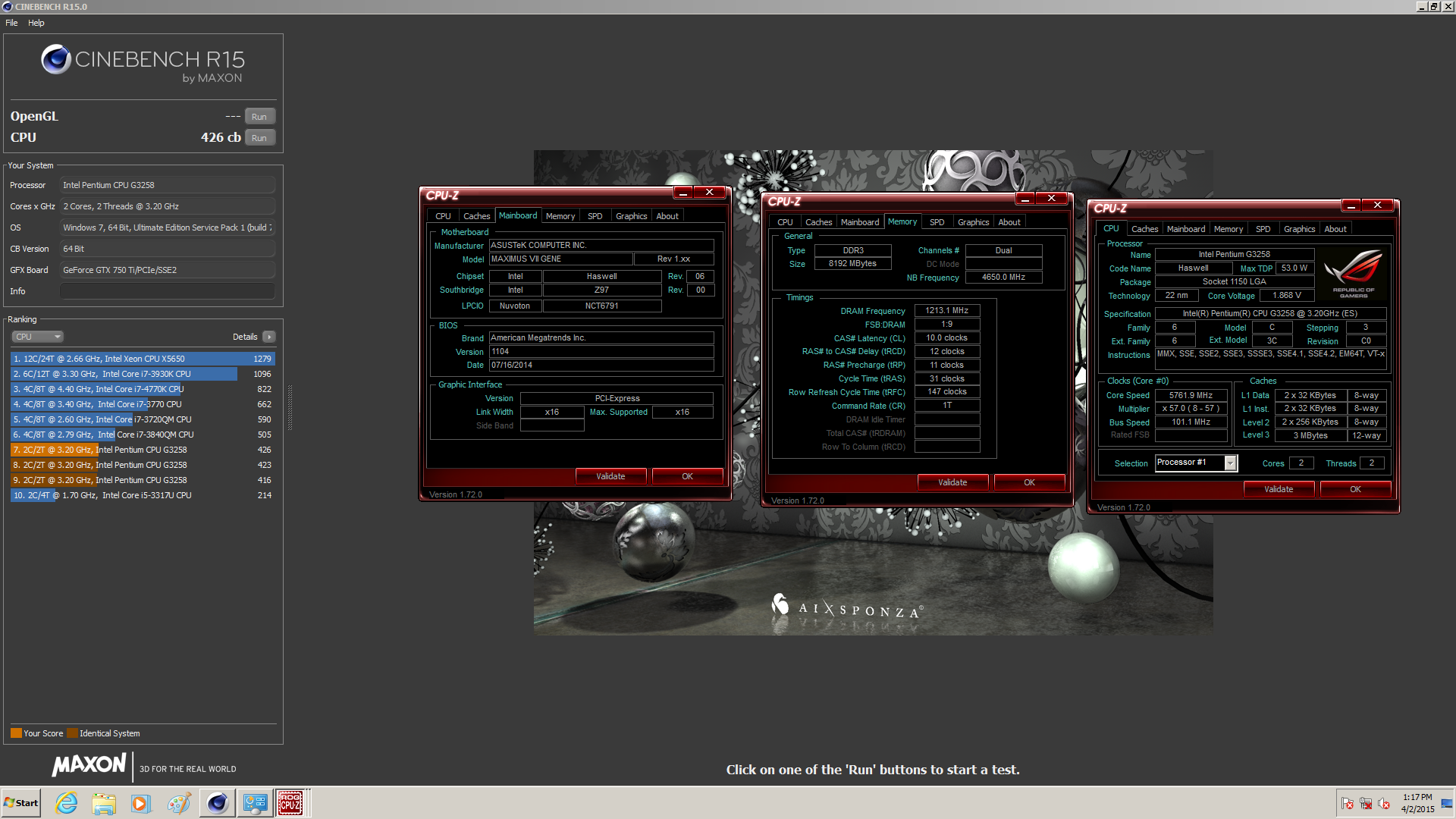Open Action Center flag tray icon

coord(1348,803)
